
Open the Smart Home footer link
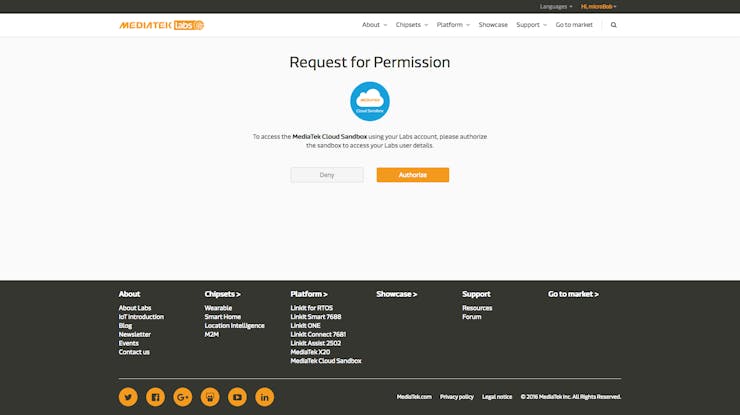[x=223, y=317]
